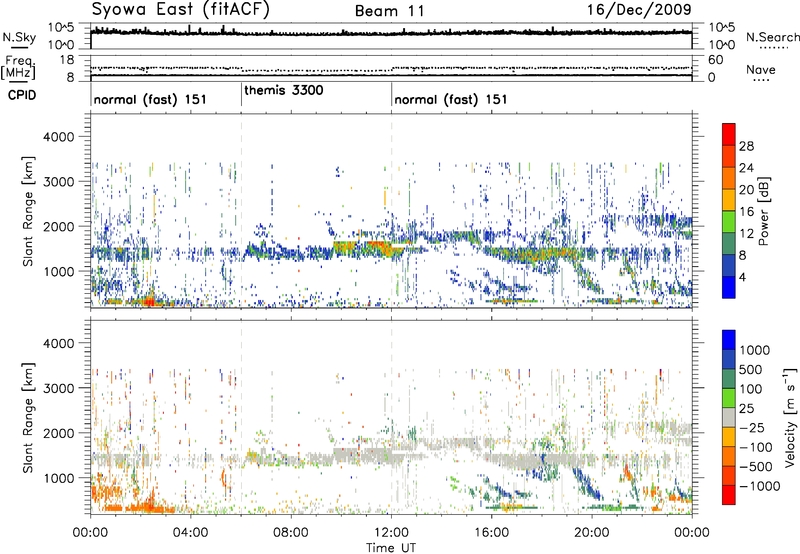This screenshot has width=800, height=554.
Task: Pick the yellow 16–20 dB power colorbar segment
Action: point(729,200)
